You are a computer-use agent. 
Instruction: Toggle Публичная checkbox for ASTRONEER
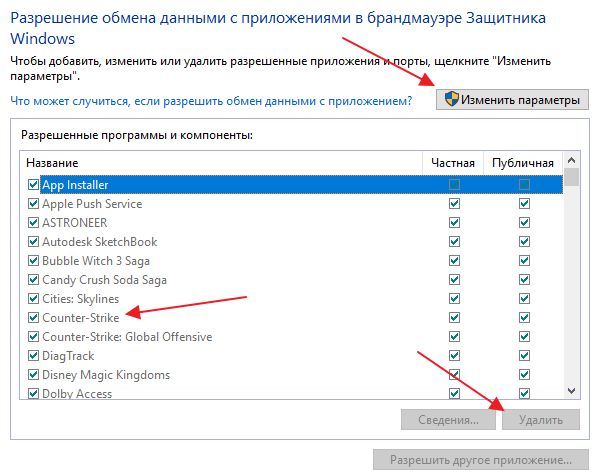pos(524,222)
